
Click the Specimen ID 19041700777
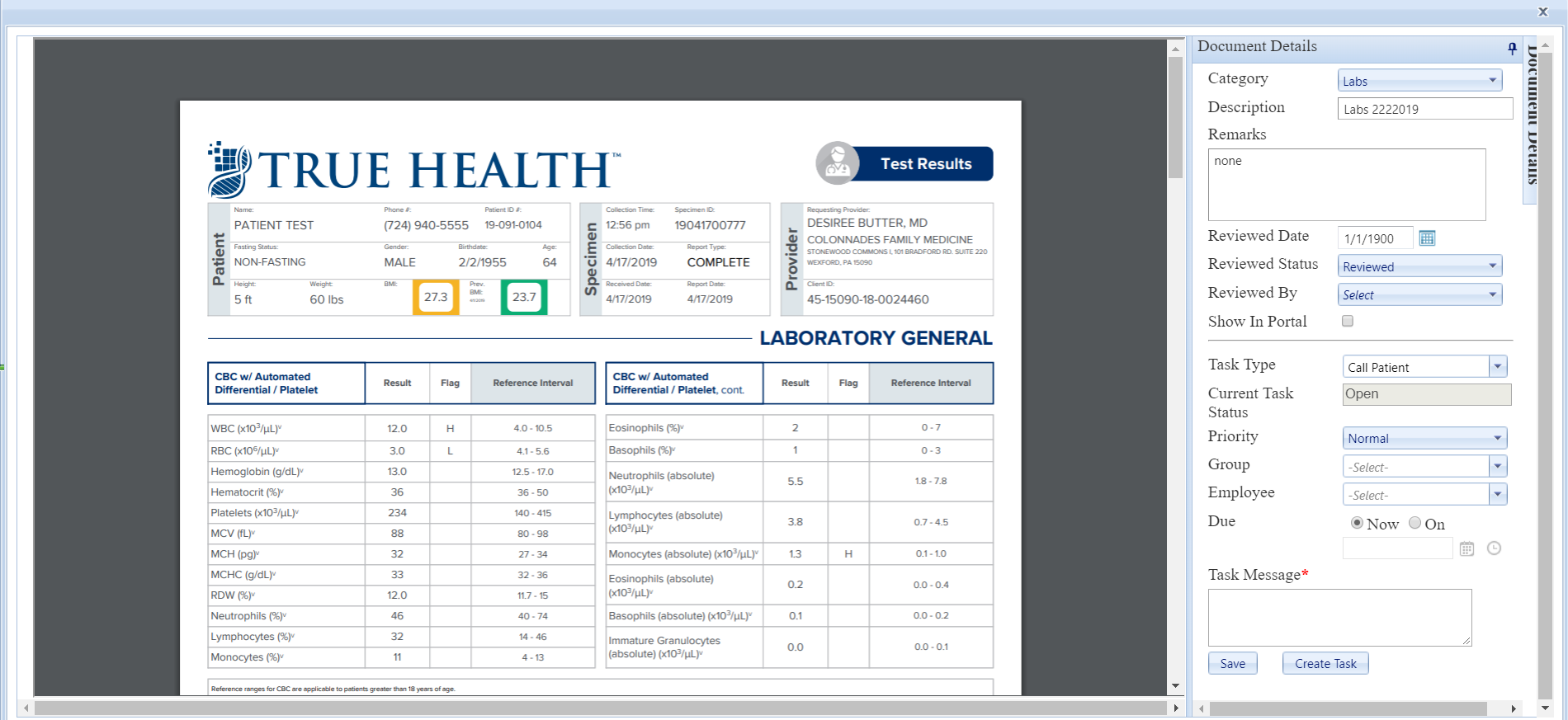[x=710, y=225]
